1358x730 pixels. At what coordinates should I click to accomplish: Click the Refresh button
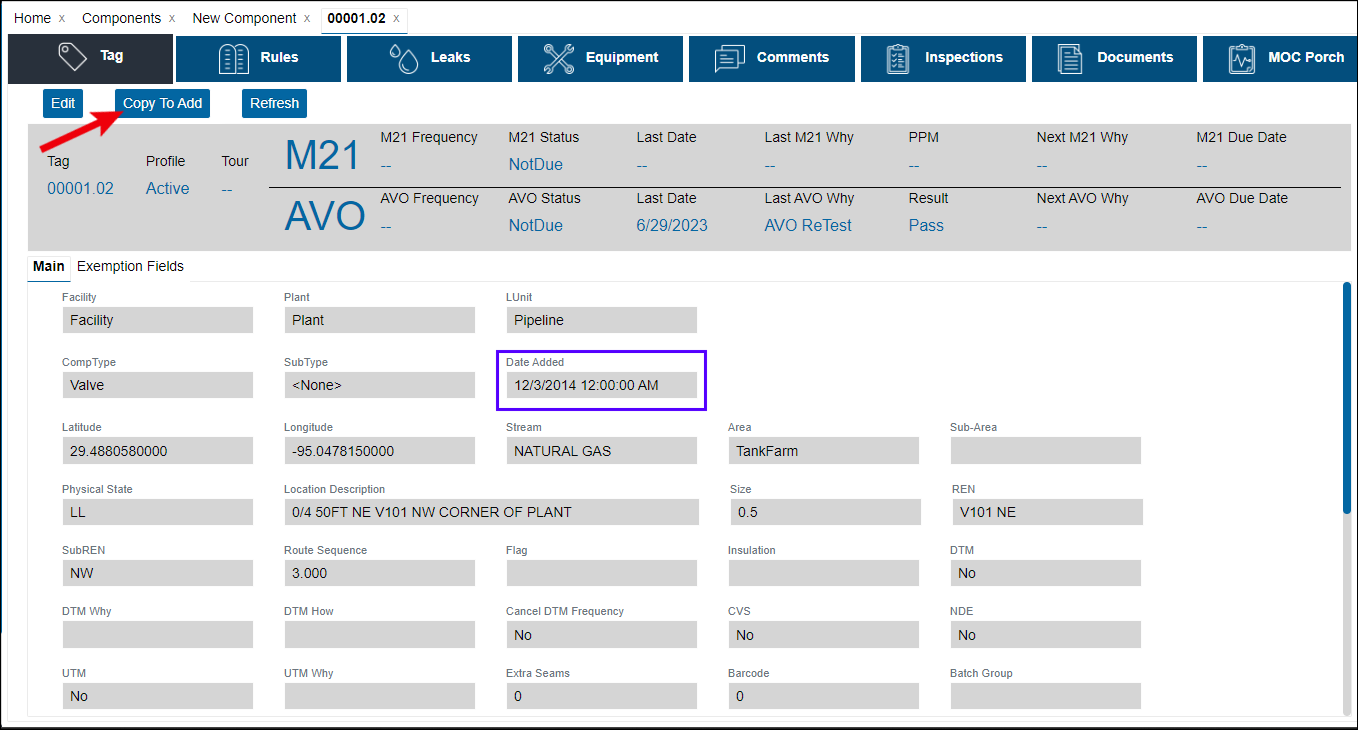[x=274, y=103]
